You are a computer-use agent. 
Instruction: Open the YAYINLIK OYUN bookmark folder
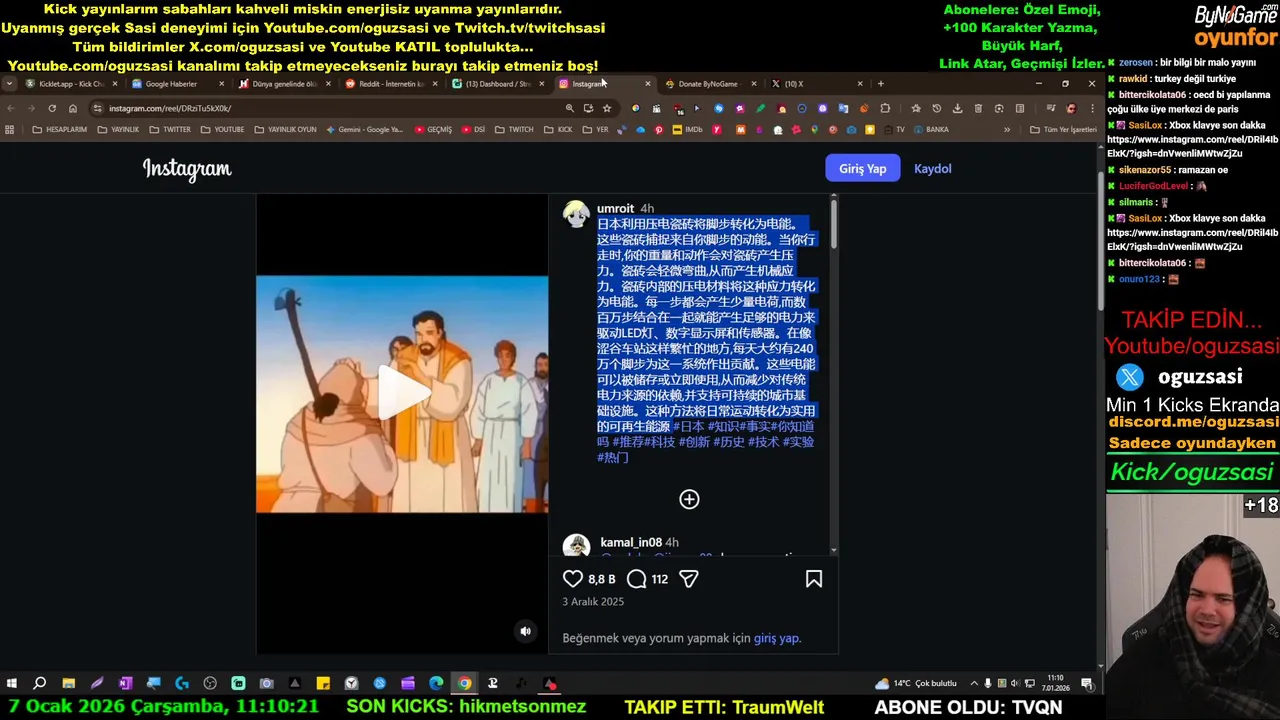pos(285,129)
